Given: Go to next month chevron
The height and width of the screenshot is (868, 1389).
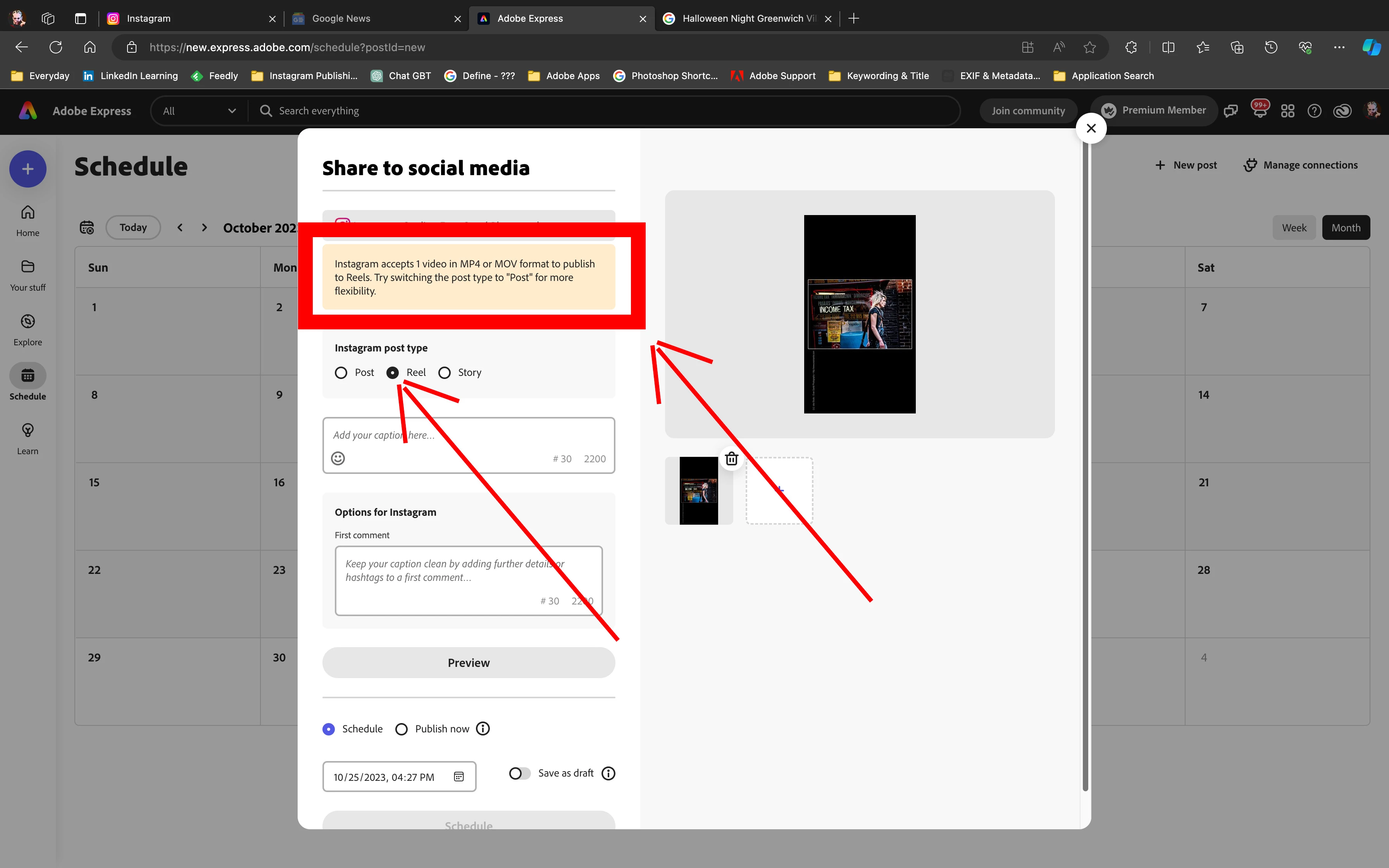Looking at the screenshot, I should 204,227.
